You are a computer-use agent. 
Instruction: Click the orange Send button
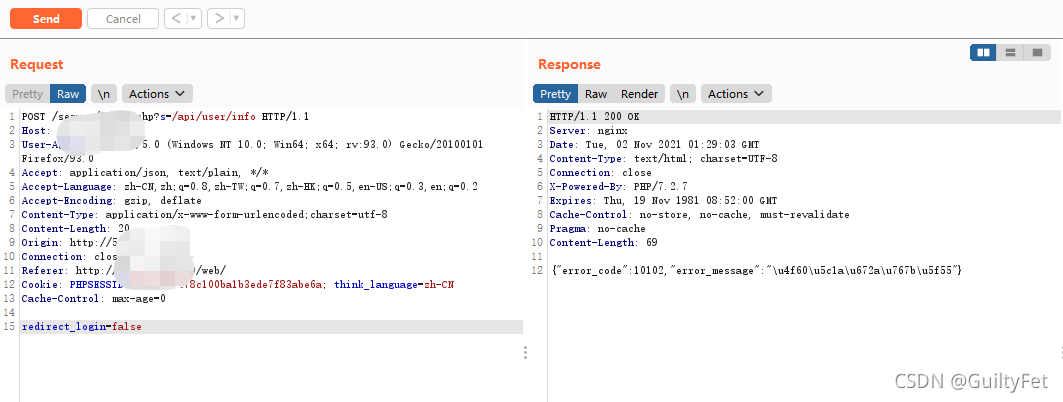coord(46,19)
